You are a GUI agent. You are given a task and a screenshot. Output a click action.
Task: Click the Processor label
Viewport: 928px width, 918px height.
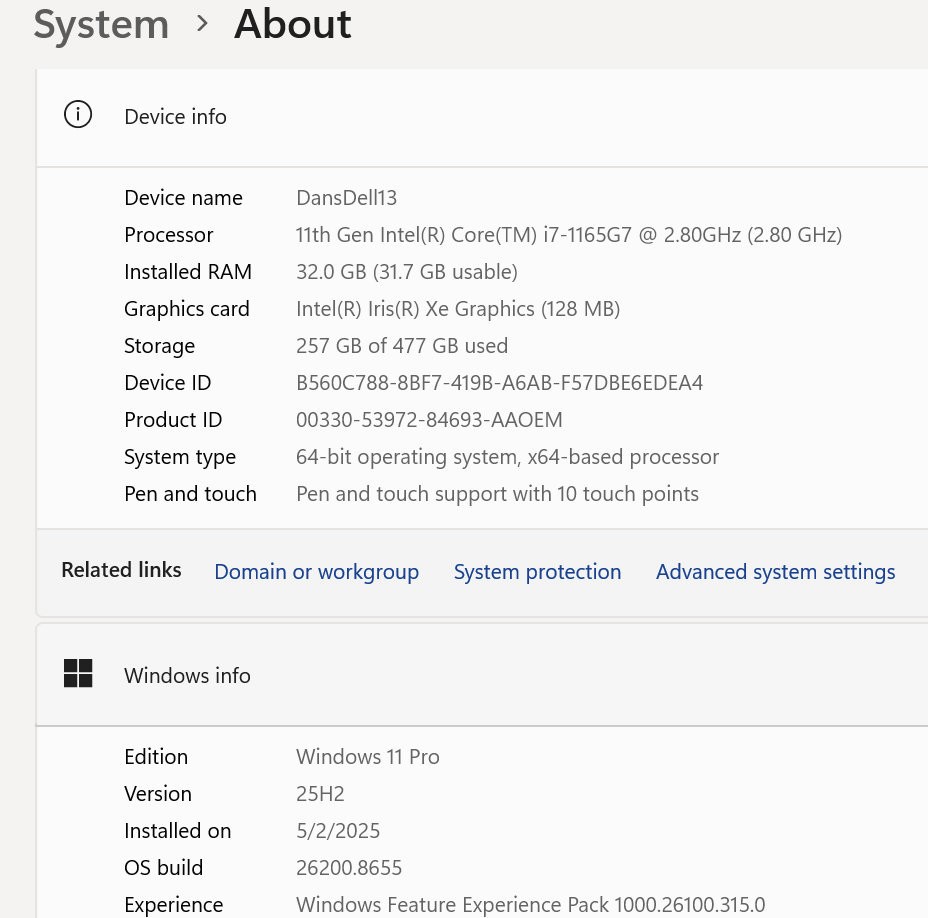tap(169, 235)
